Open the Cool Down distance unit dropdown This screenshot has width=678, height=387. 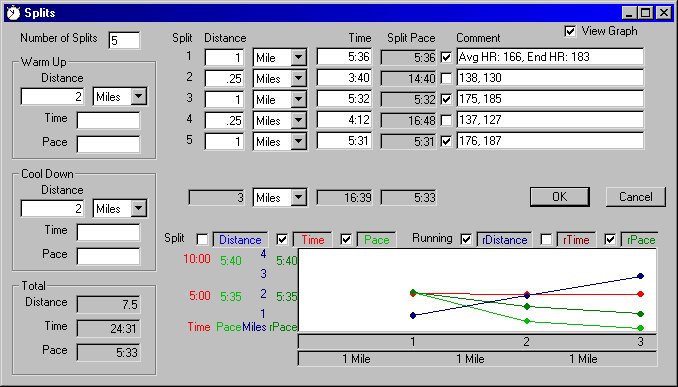coord(139,208)
